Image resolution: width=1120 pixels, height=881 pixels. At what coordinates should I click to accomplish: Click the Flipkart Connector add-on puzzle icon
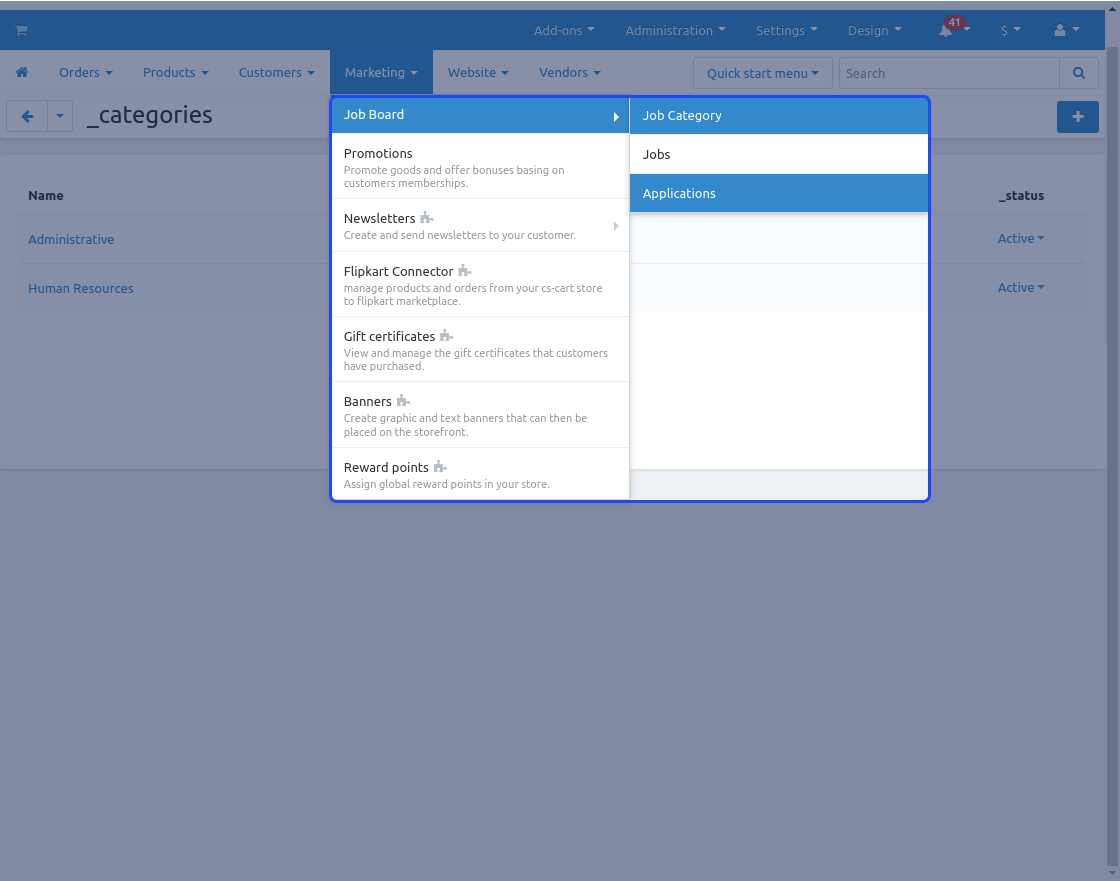[x=464, y=271]
